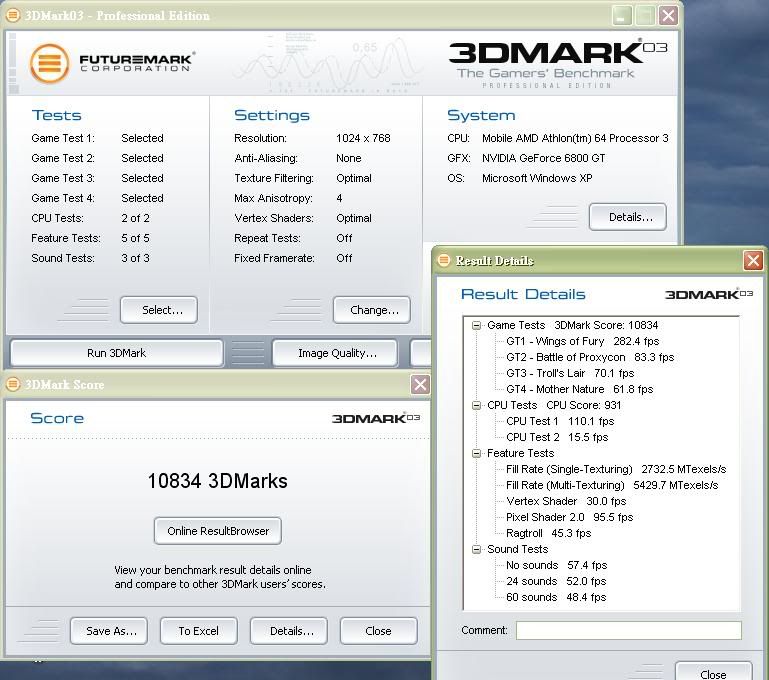Viewport: 769px width, 680px height.
Task: Collapse the Game Tests tree node
Action: tap(476, 326)
